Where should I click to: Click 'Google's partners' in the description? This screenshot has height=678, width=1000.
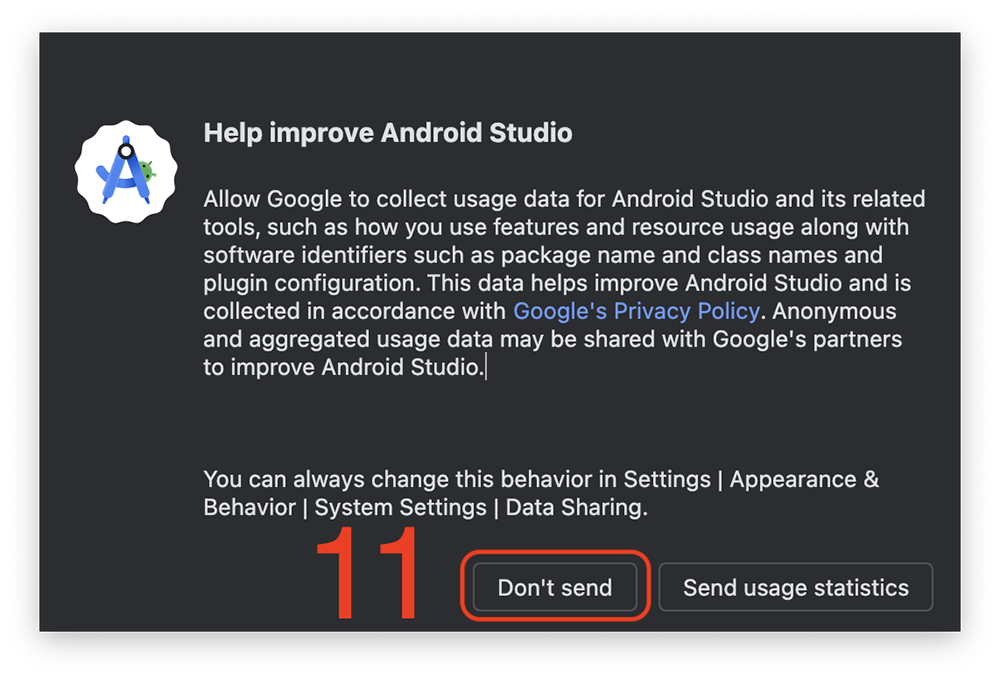(806, 339)
